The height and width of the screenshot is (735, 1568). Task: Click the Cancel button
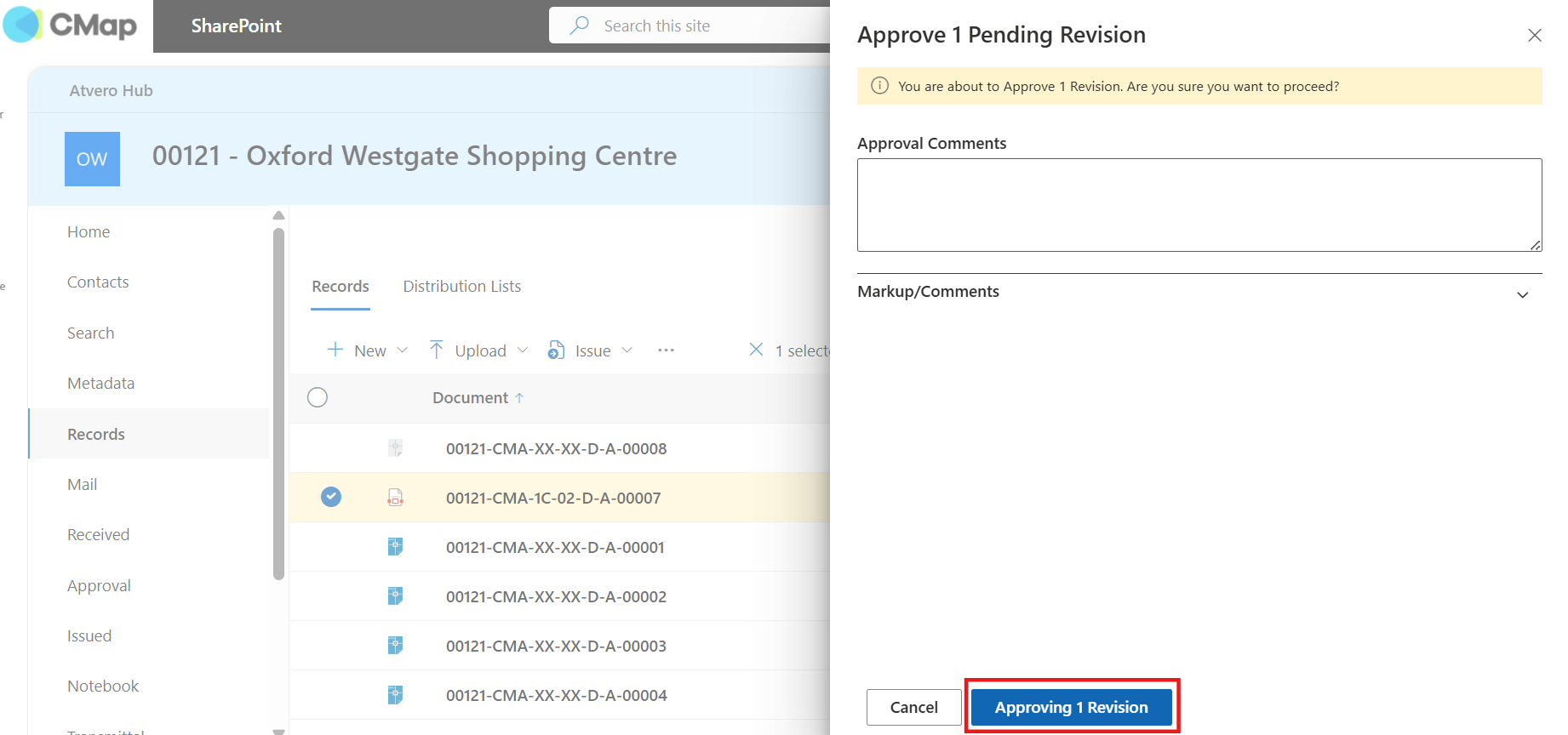coord(913,707)
